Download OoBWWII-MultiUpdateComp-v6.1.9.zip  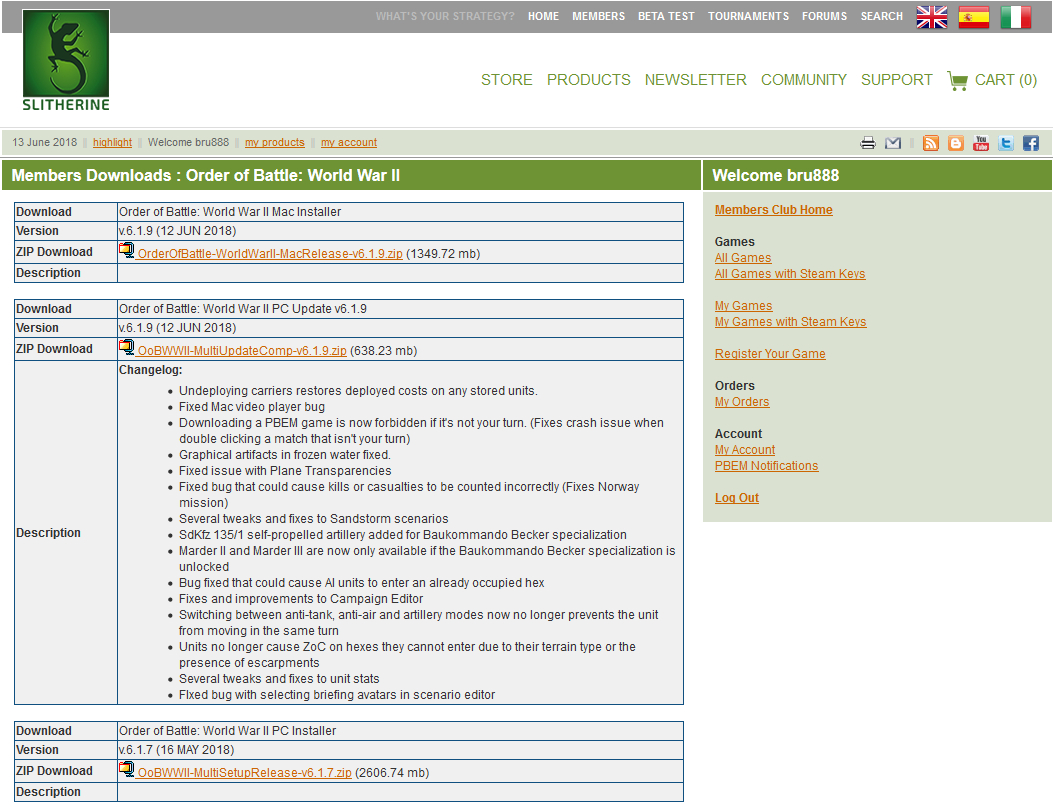coord(242,351)
